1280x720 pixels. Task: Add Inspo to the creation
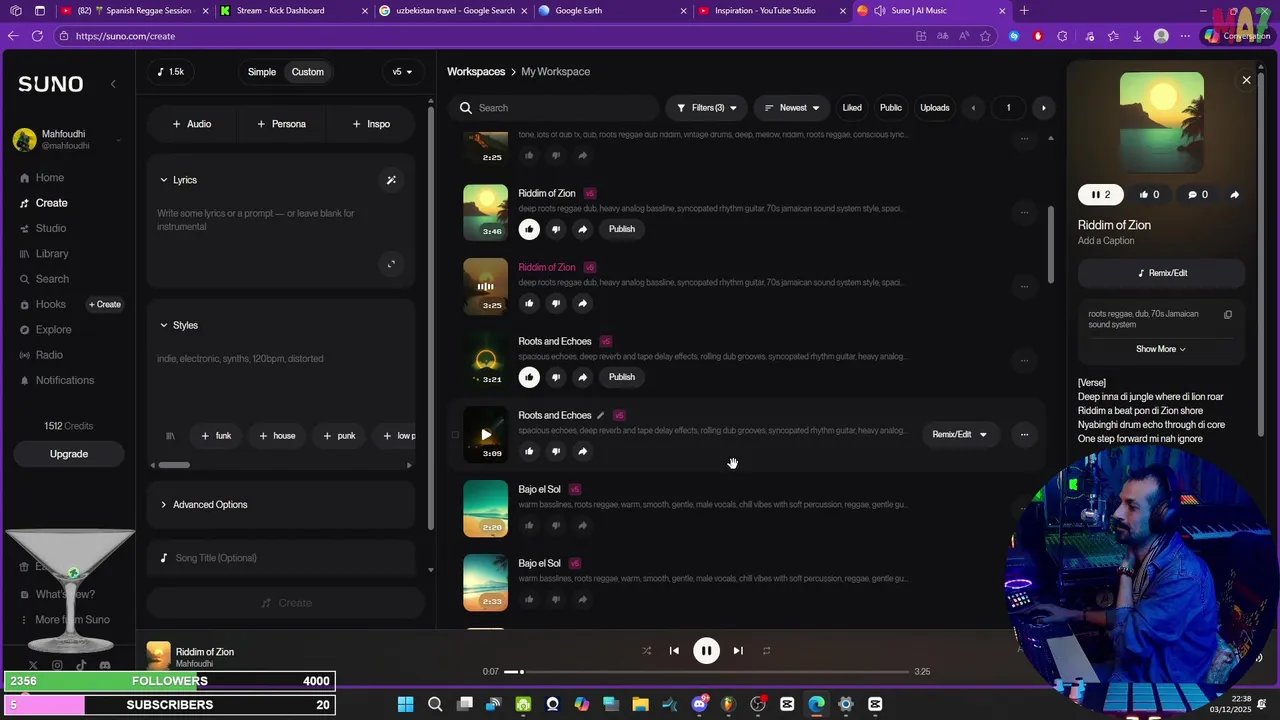pyautogui.click(x=371, y=124)
